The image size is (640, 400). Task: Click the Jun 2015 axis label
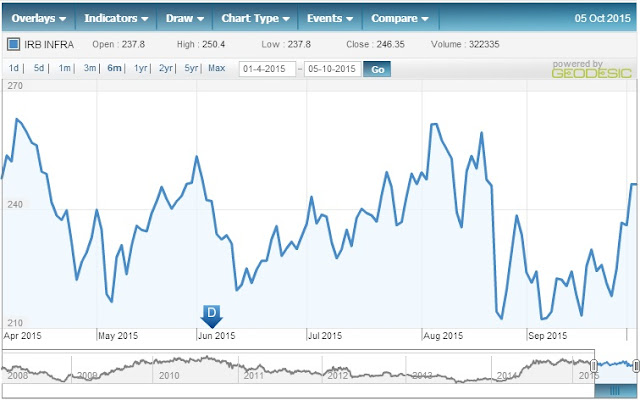point(216,336)
